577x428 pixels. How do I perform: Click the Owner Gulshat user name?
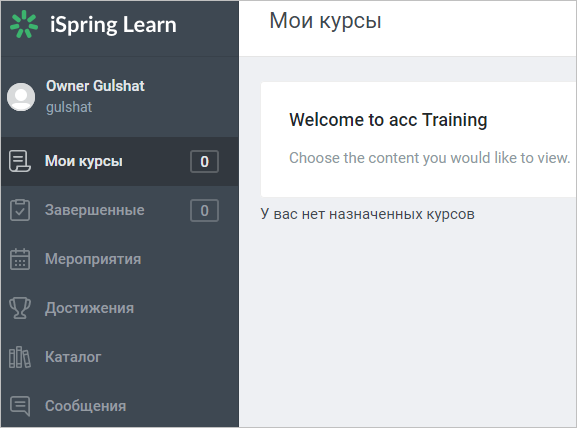click(x=95, y=86)
